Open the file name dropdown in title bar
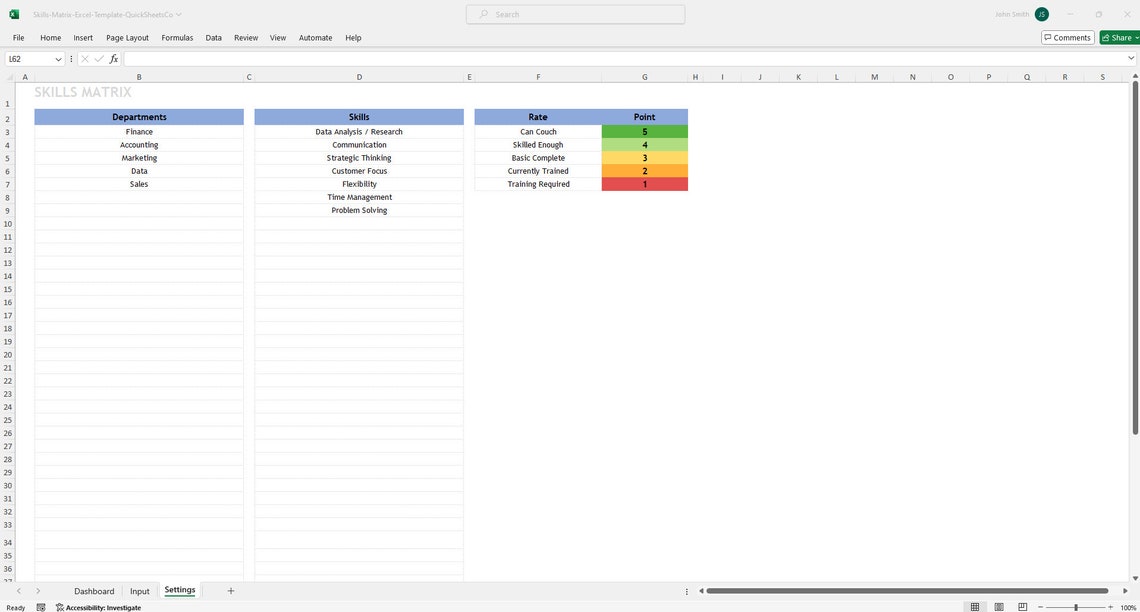 point(179,15)
